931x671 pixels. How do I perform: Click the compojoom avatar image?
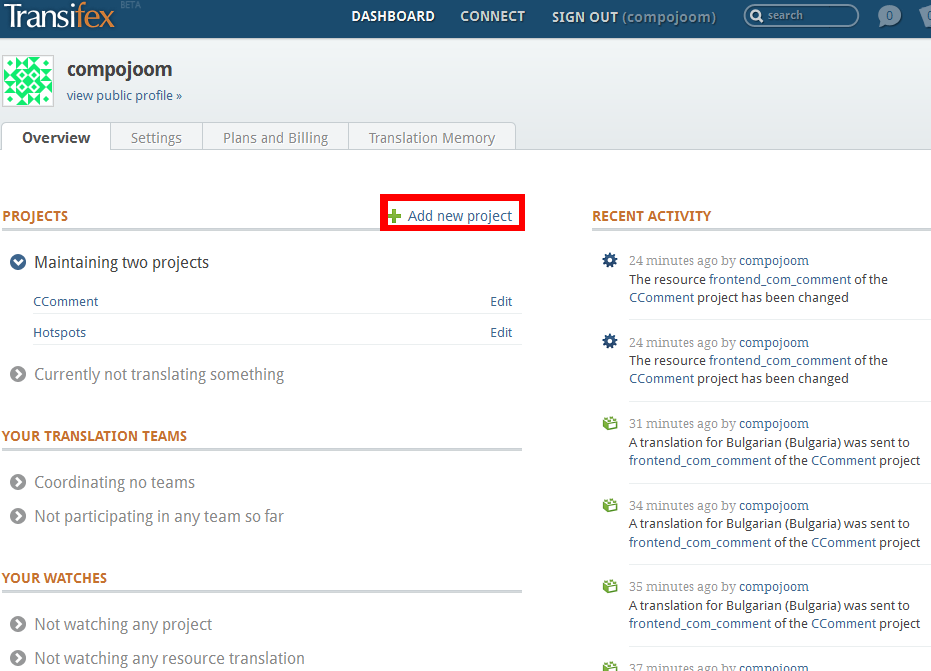pyautogui.click(x=28, y=81)
